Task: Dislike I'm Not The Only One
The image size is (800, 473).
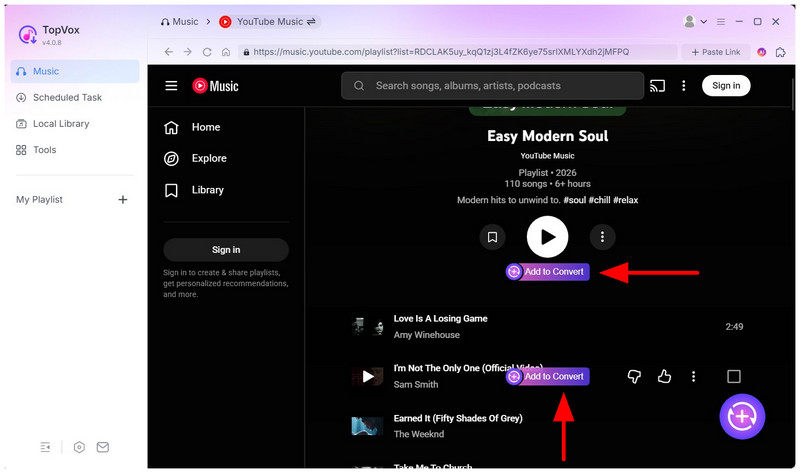Action: pyautogui.click(x=634, y=377)
